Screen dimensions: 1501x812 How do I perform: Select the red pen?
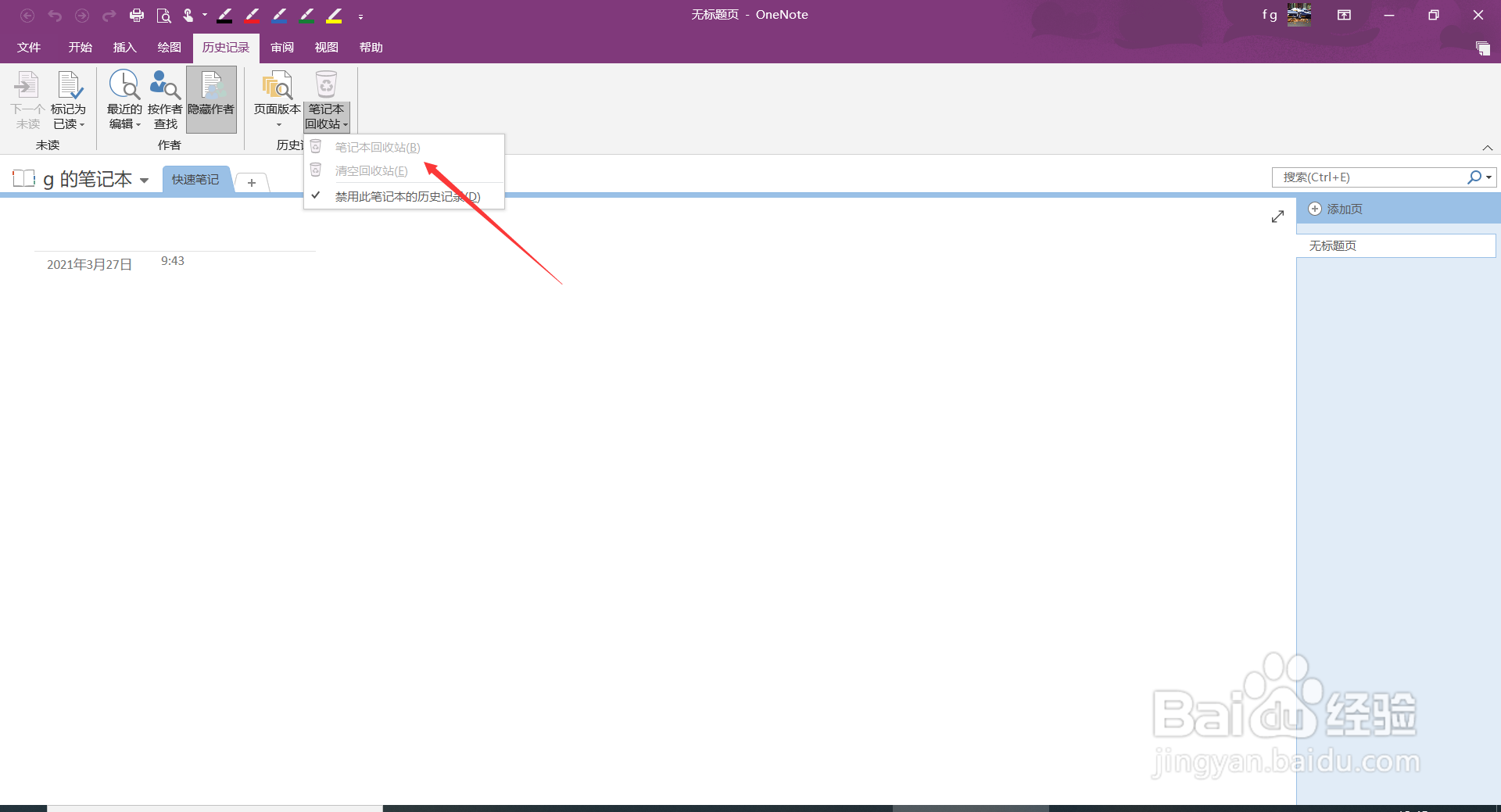click(253, 16)
